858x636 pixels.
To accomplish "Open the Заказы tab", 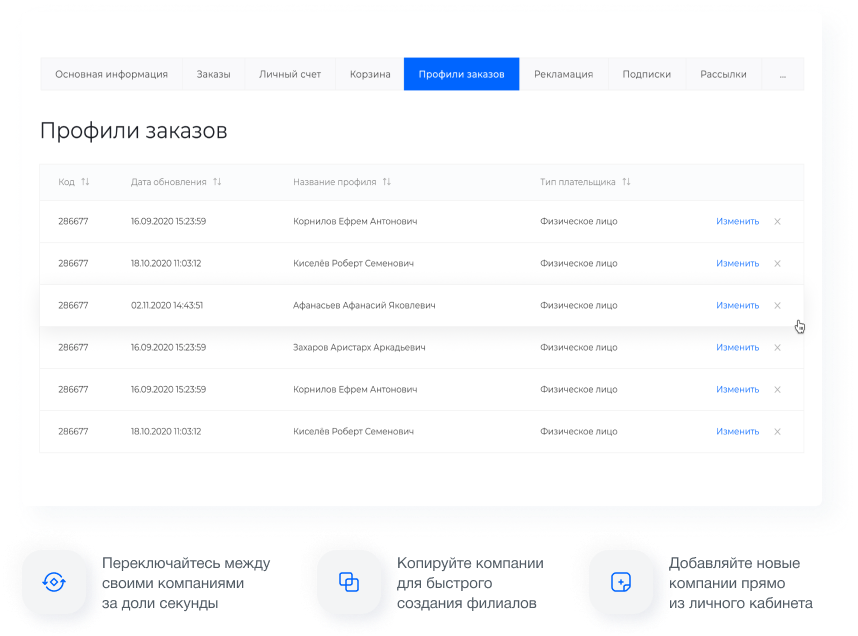I will coord(213,74).
